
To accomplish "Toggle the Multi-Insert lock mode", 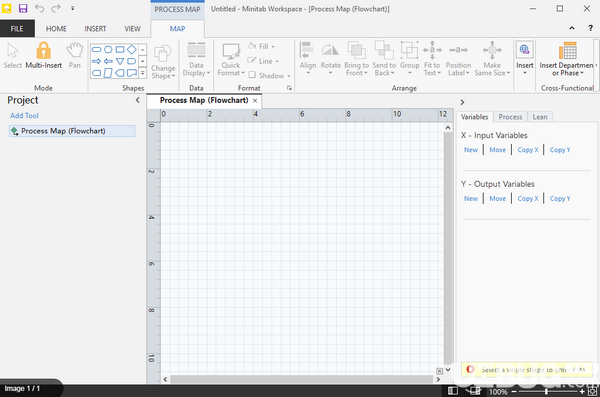I will point(43,56).
